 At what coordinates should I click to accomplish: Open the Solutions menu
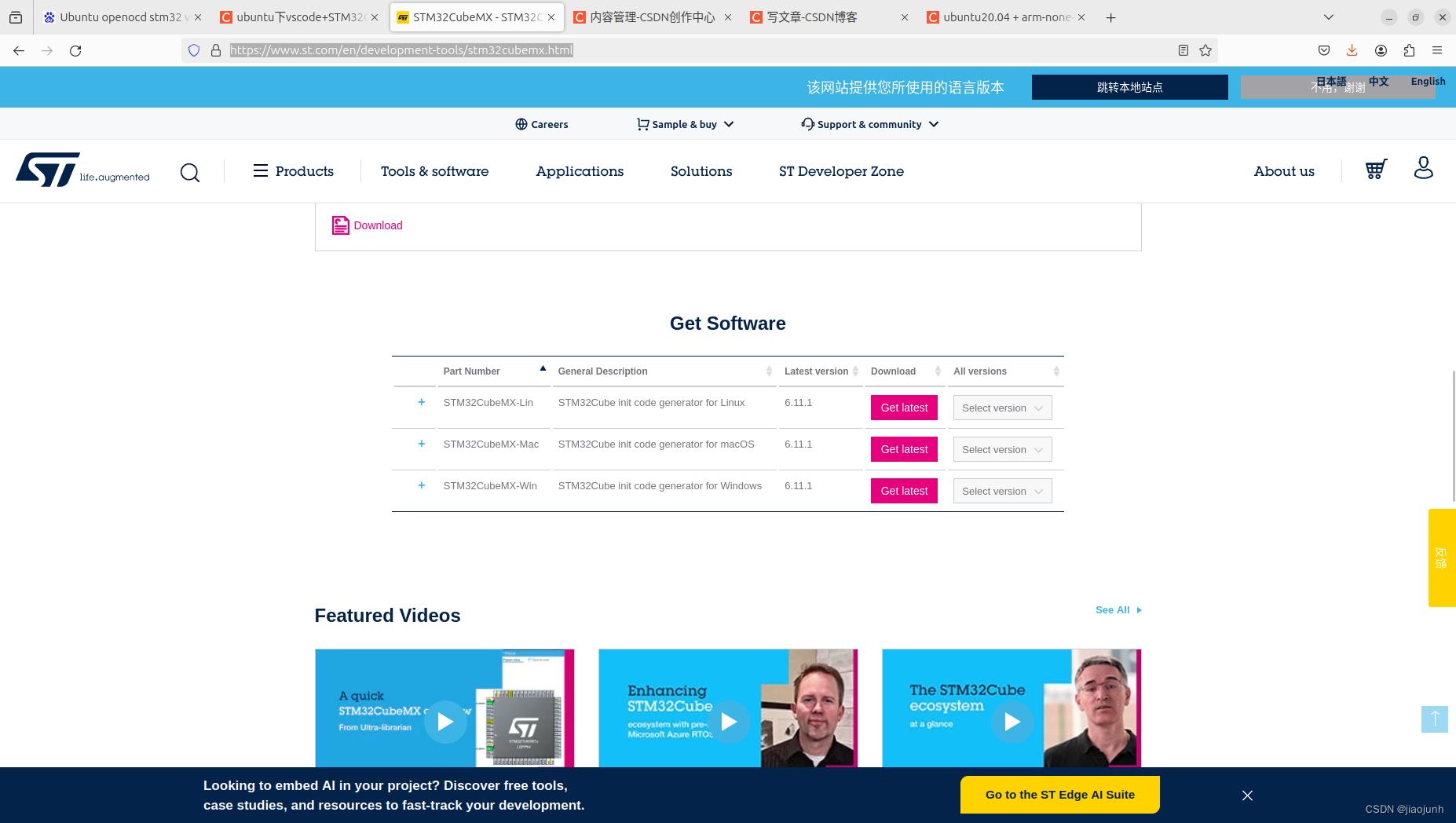pos(701,171)
